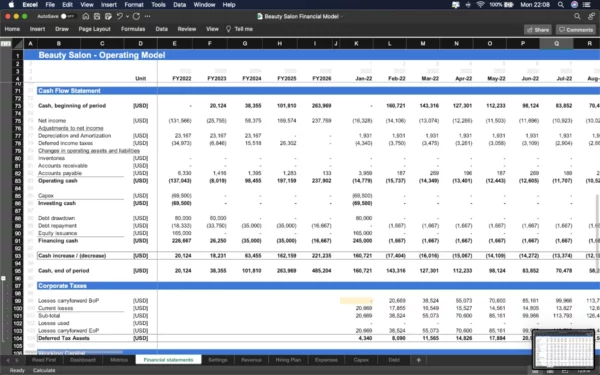The width and height of the screenshot is (600, 375).
Task: Click the search magnifier in the Excel title bar
Action: pos(577,16)
